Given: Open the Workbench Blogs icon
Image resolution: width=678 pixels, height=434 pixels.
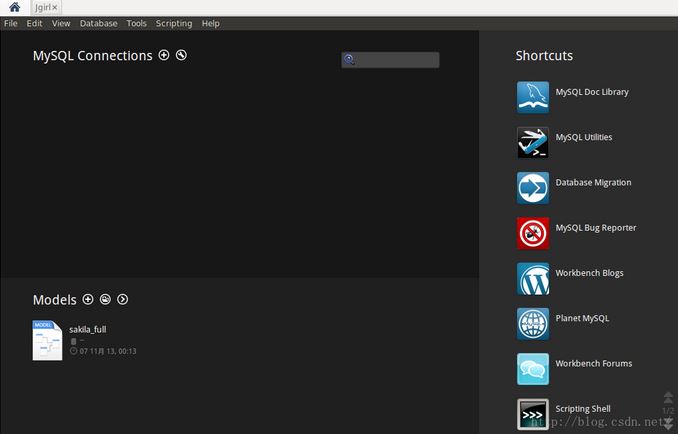Looking at the screenshot, I should (x=532, y=278).
